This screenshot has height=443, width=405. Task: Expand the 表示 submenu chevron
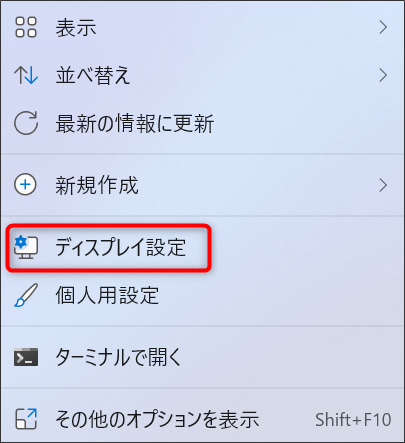(x=383, y=27)
